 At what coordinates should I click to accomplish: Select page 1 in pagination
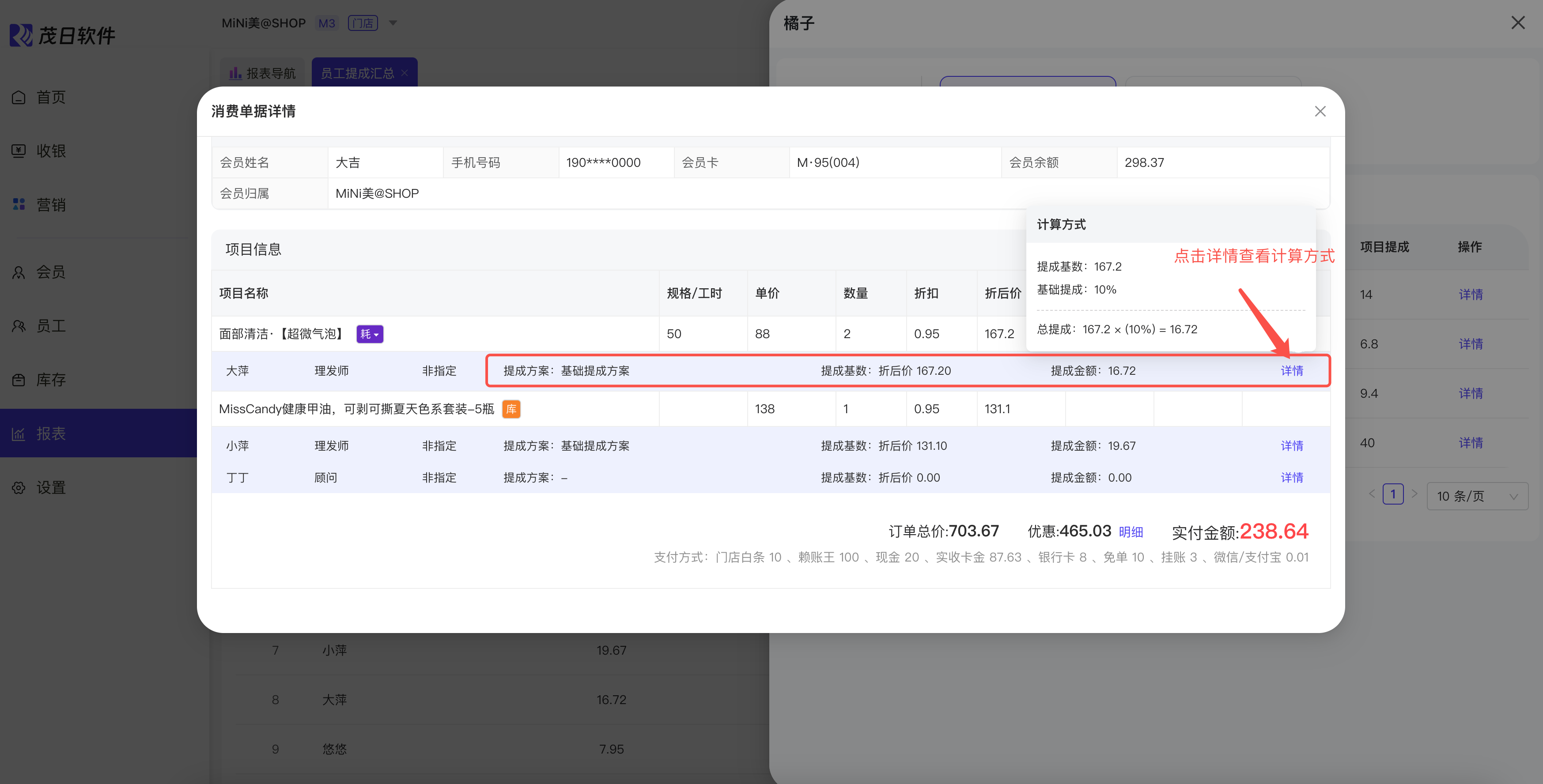1393,494
